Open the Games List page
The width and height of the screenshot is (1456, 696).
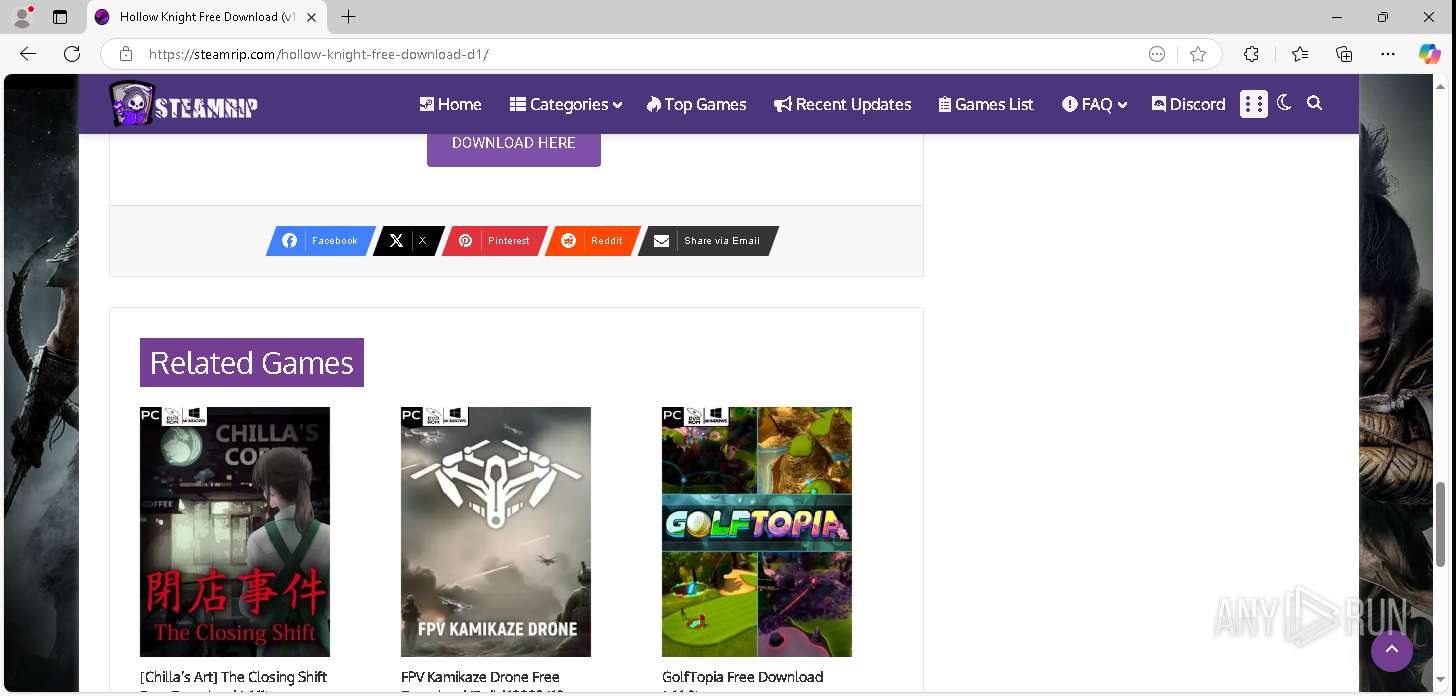pyautogui.click(x=986, y=104)
